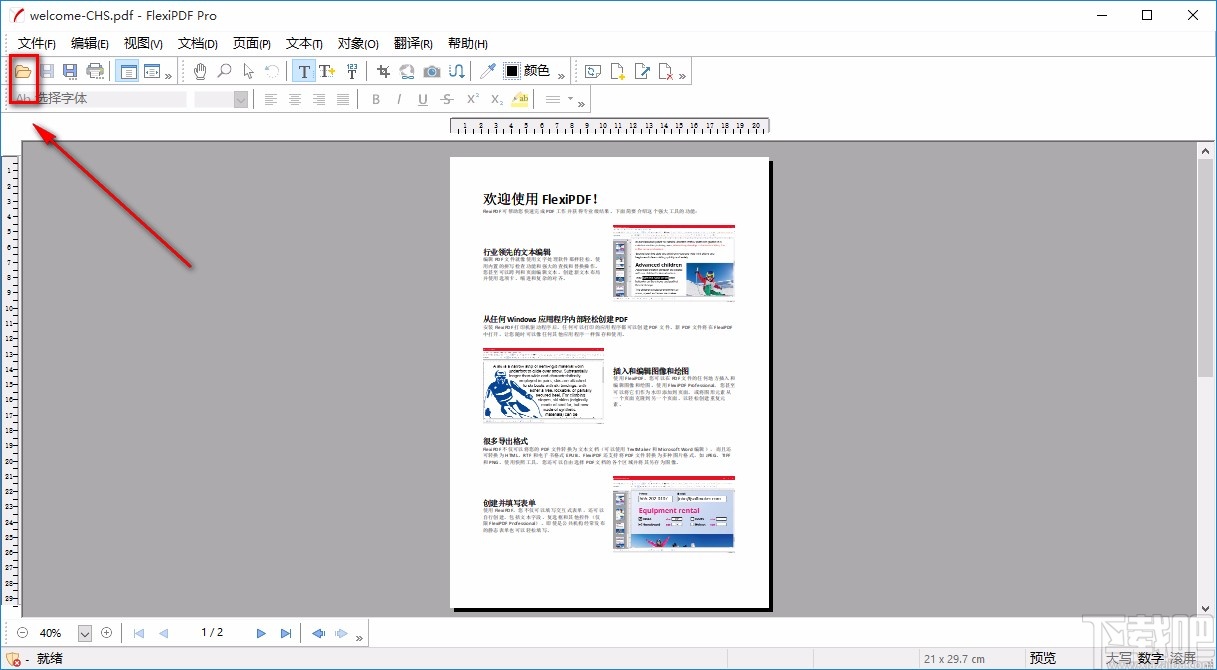The height and width of the screenshot is (670, 1217).
Task: Toggle italic text formatting
Action: pyautogui.click(x=397, y=99)
